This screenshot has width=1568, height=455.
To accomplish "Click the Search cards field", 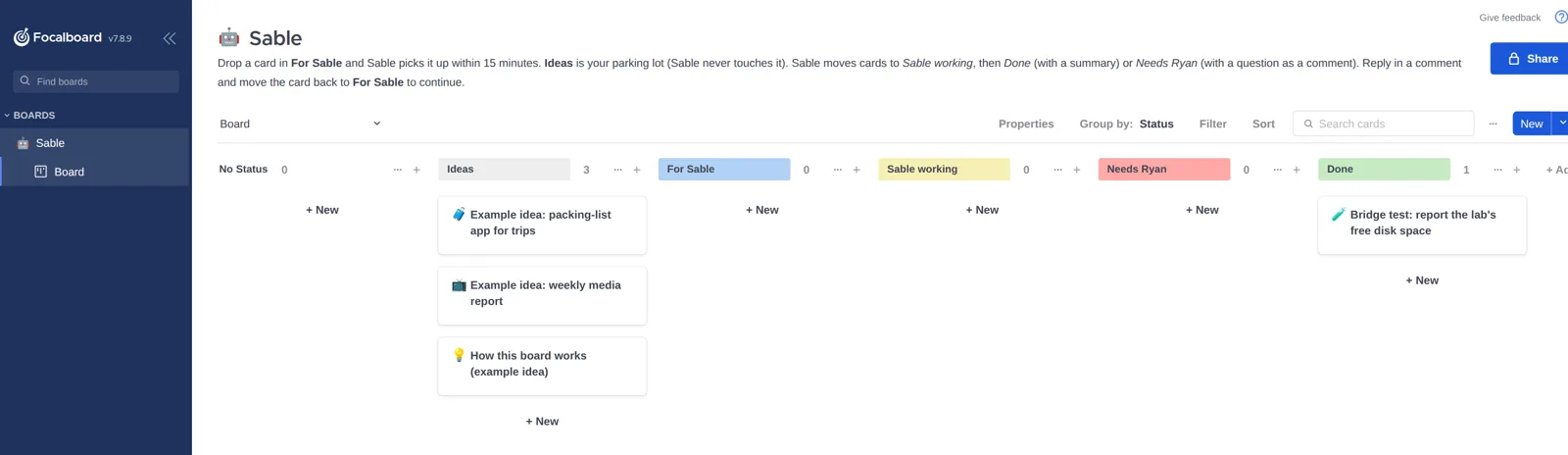I will (x=1383, y=124).
